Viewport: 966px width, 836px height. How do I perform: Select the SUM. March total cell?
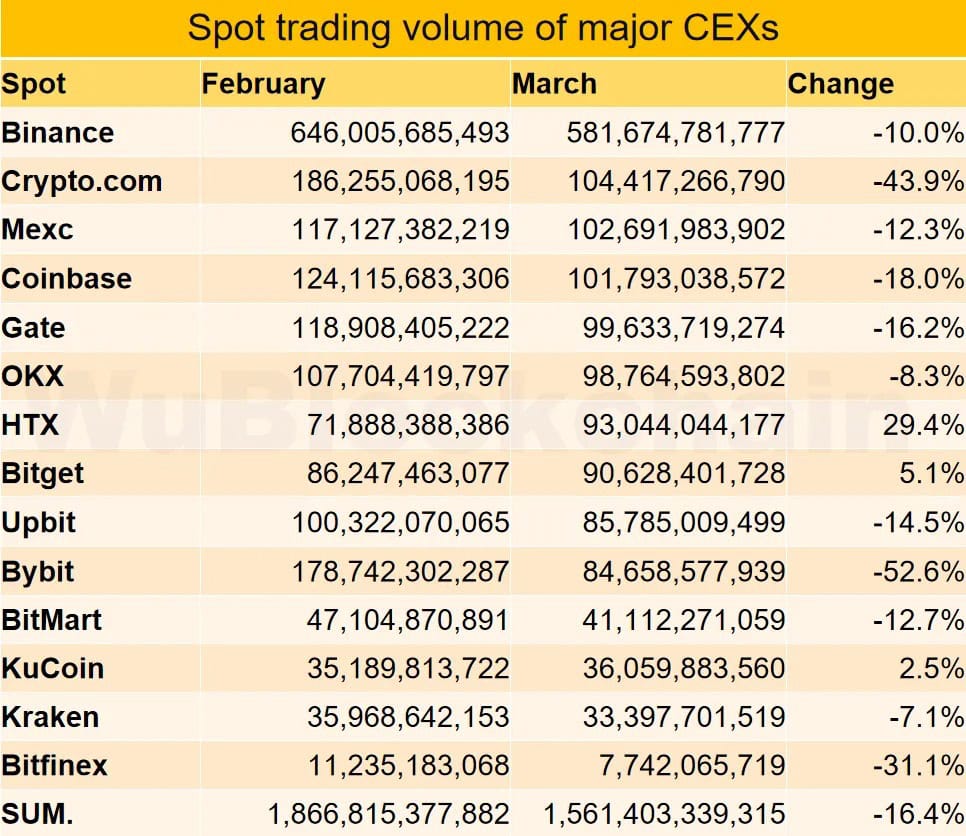click(x=664, y=814)
